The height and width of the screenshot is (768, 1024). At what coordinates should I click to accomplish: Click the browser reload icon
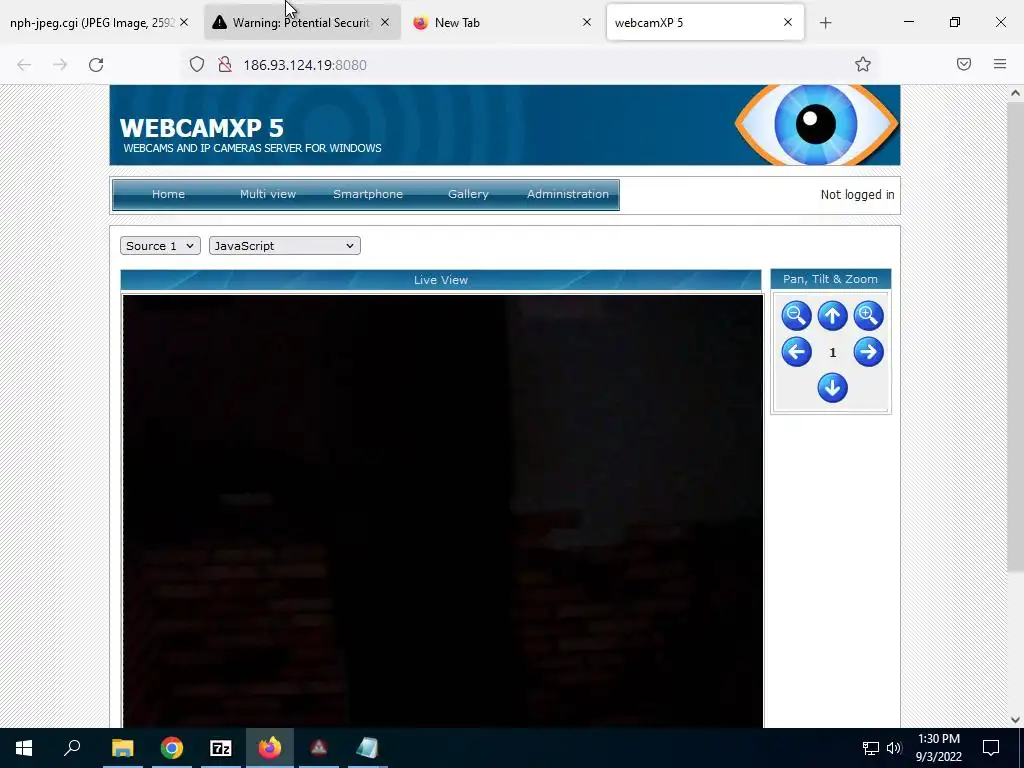[x=96, y=65]
